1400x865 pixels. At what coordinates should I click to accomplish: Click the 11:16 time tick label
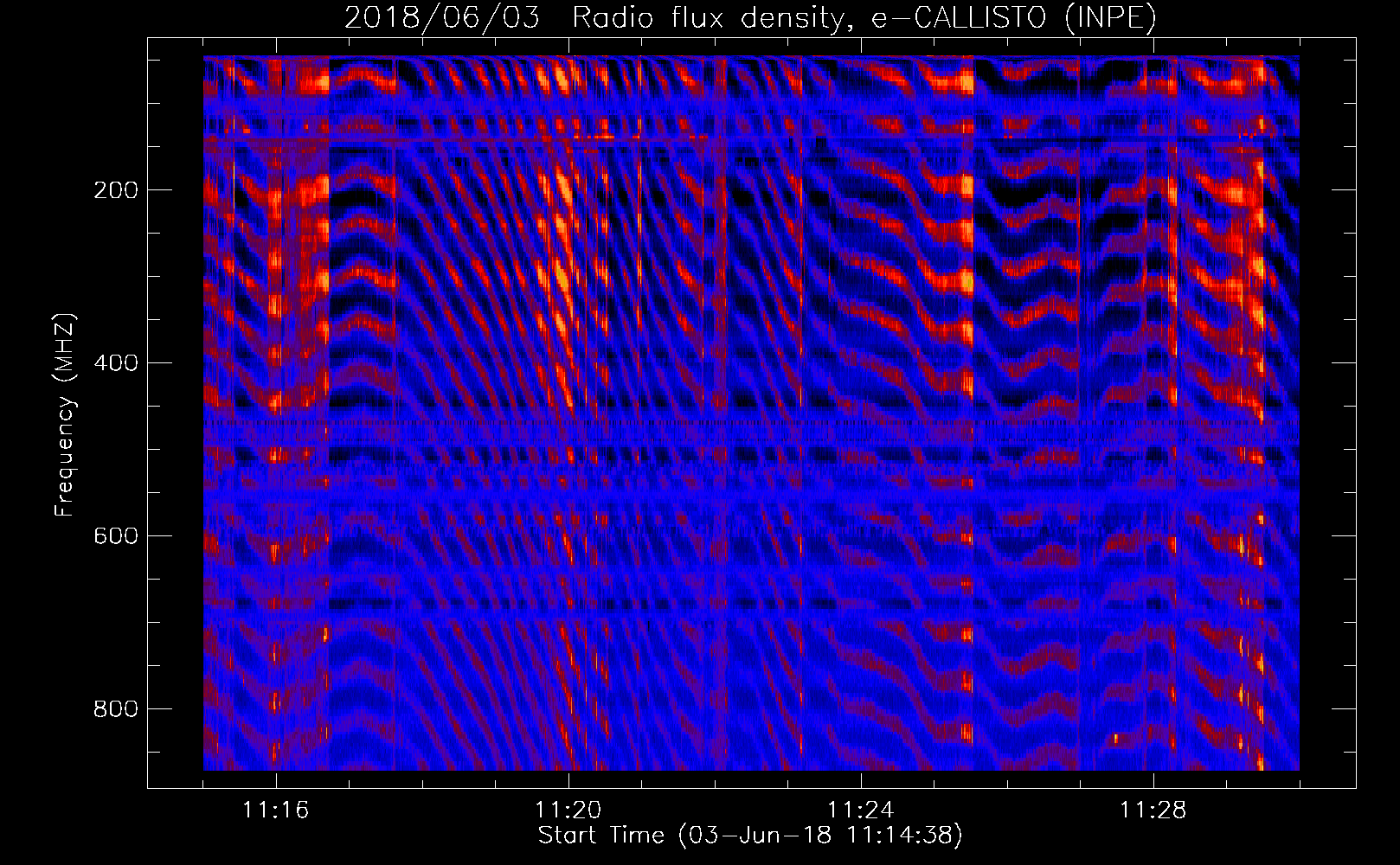click(276, 811)
